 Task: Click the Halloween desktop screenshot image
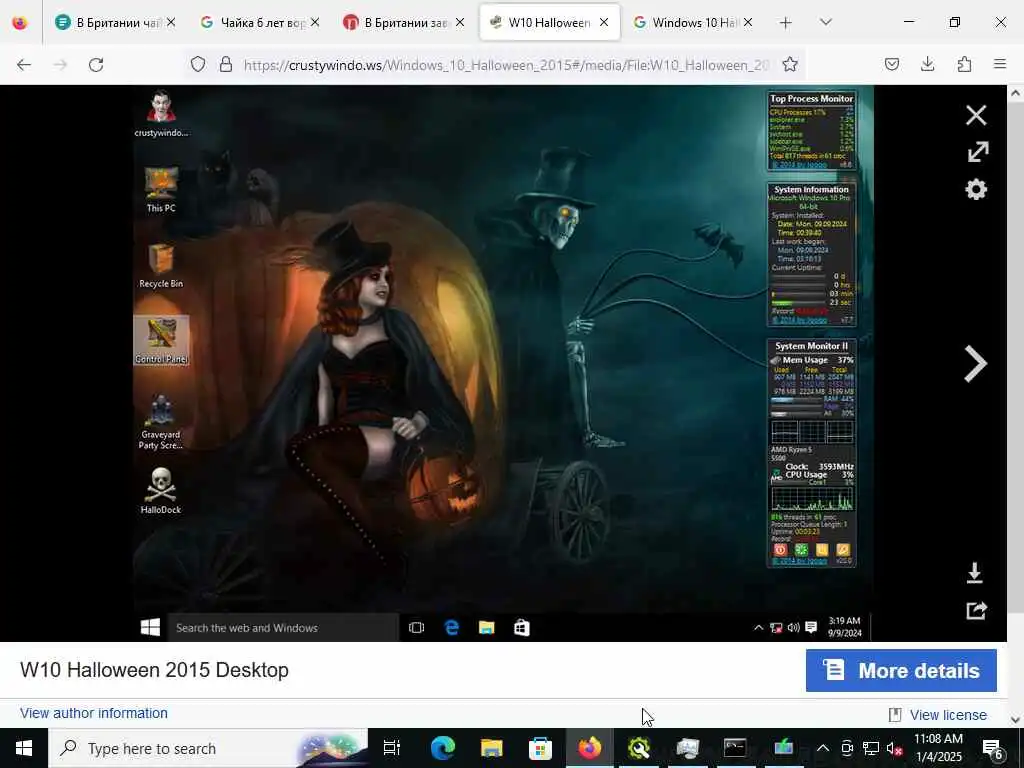coord(503,363)
